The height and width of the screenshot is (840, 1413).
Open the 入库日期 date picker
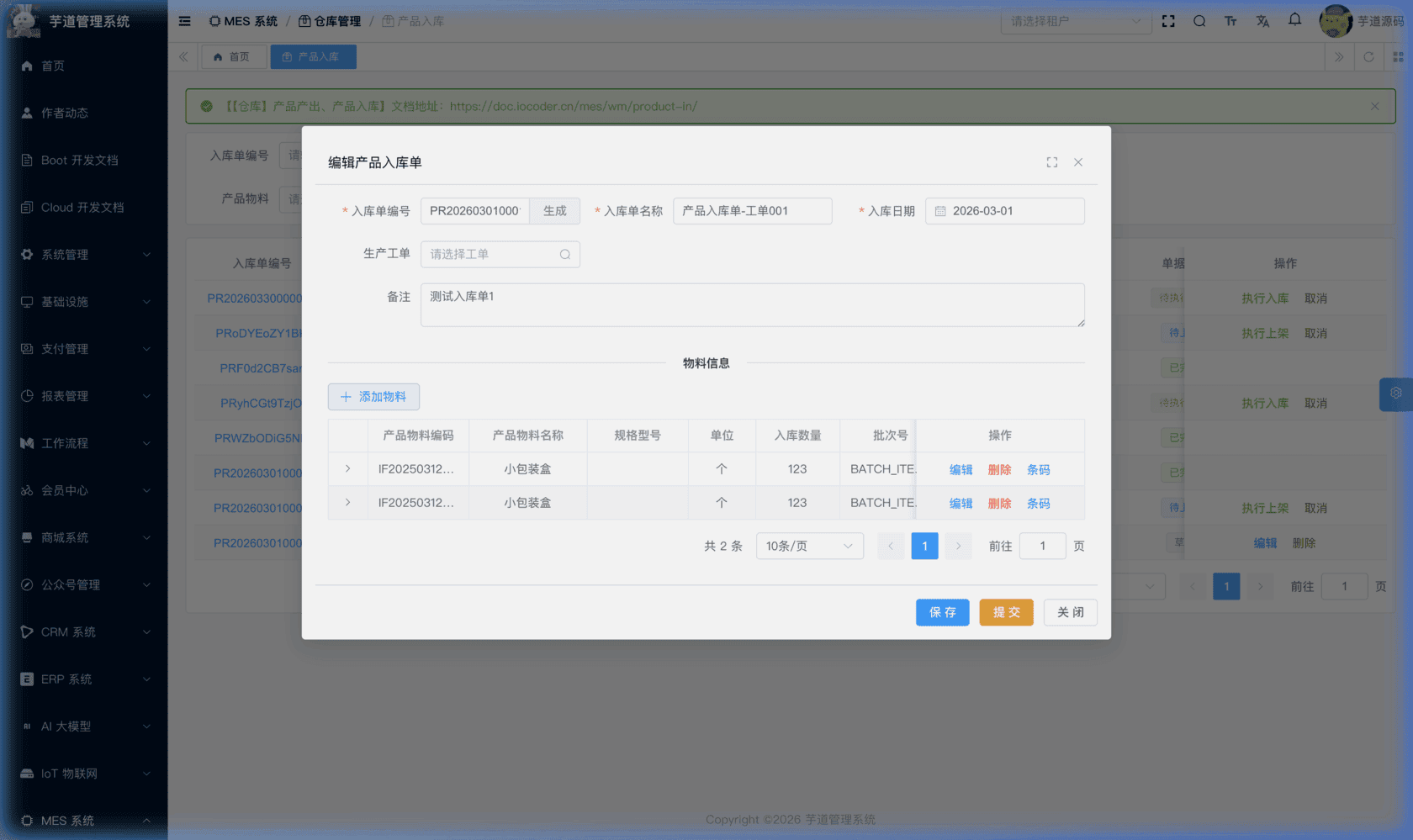click(1005, 211)
